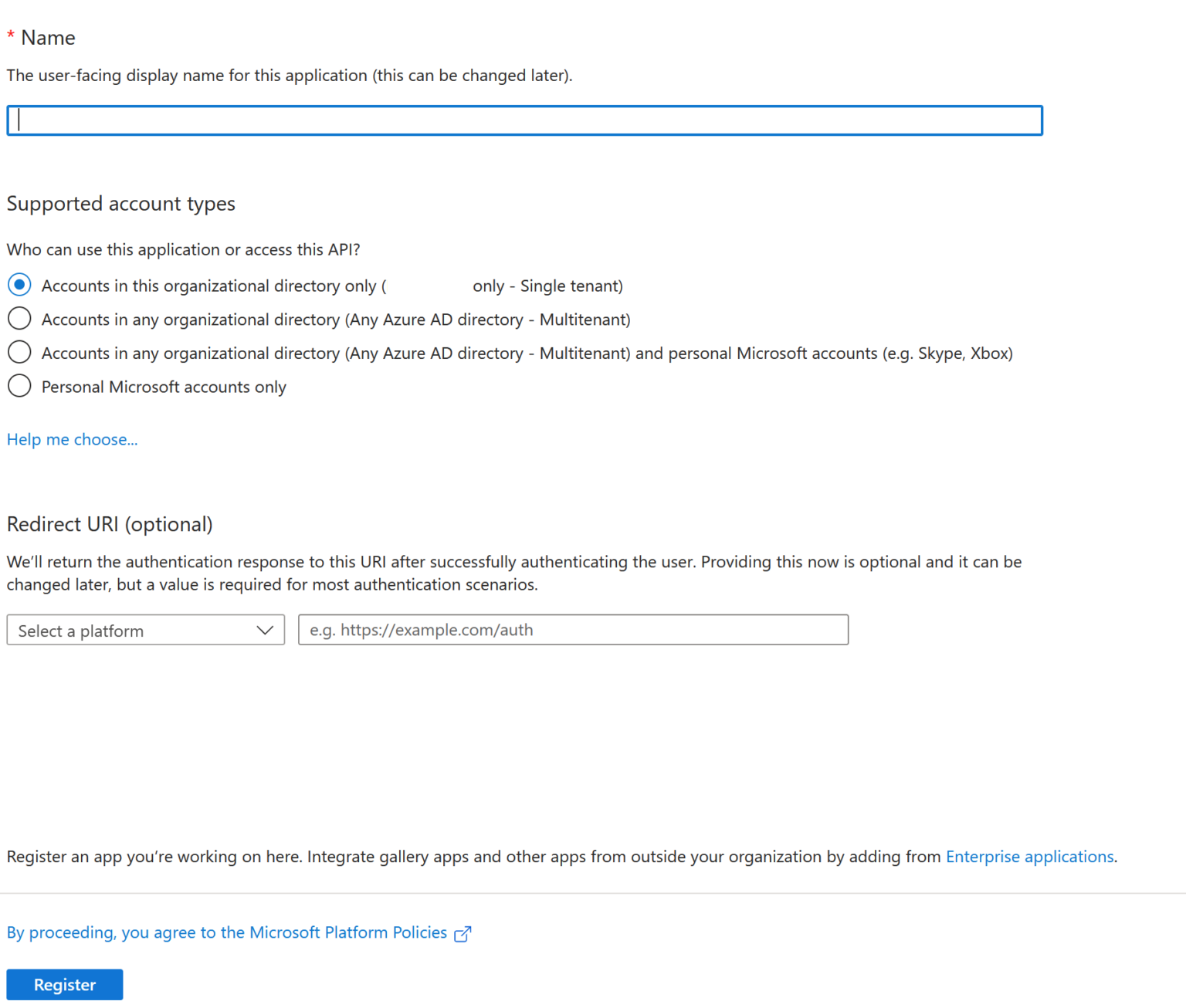This screenshot has height=1008, width=1186.
Task: Open the "Help me choose..." link
Action: (x=72, y=439)
